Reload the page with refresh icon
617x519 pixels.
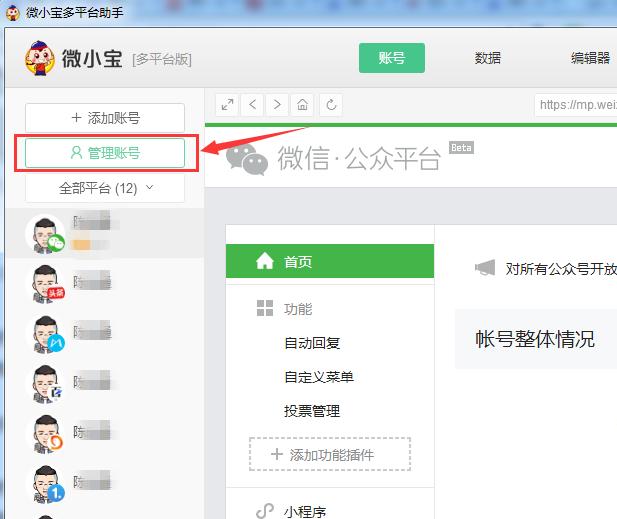[x=331, y=105]
